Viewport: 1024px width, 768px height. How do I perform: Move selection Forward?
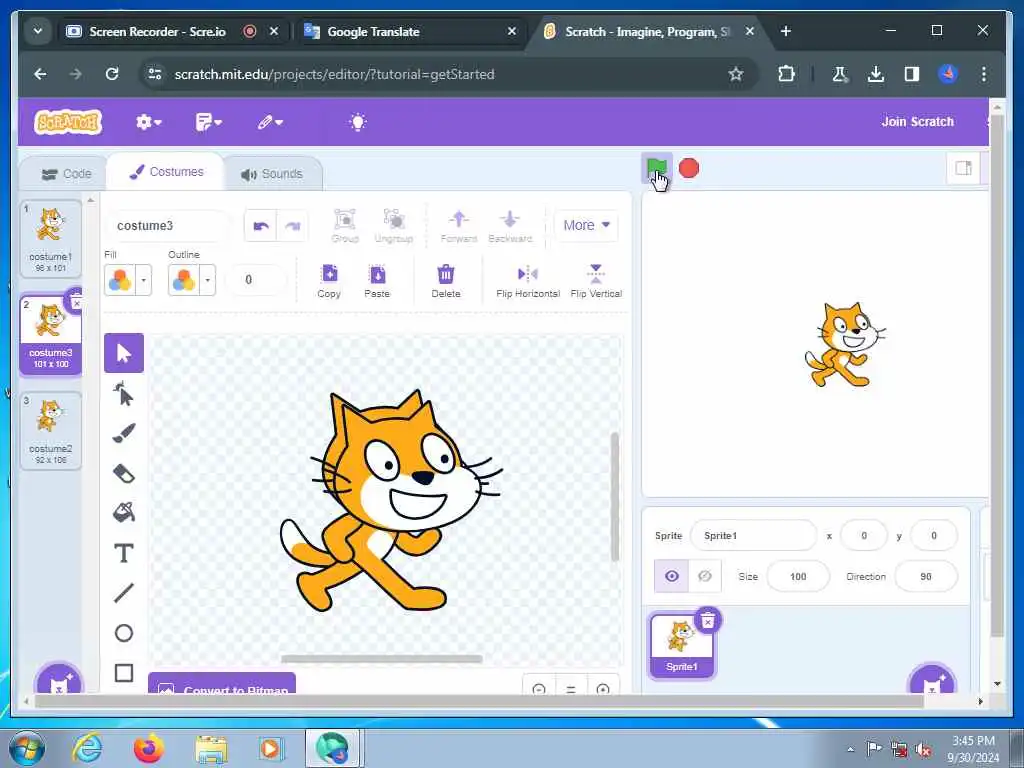click(458, 225)
